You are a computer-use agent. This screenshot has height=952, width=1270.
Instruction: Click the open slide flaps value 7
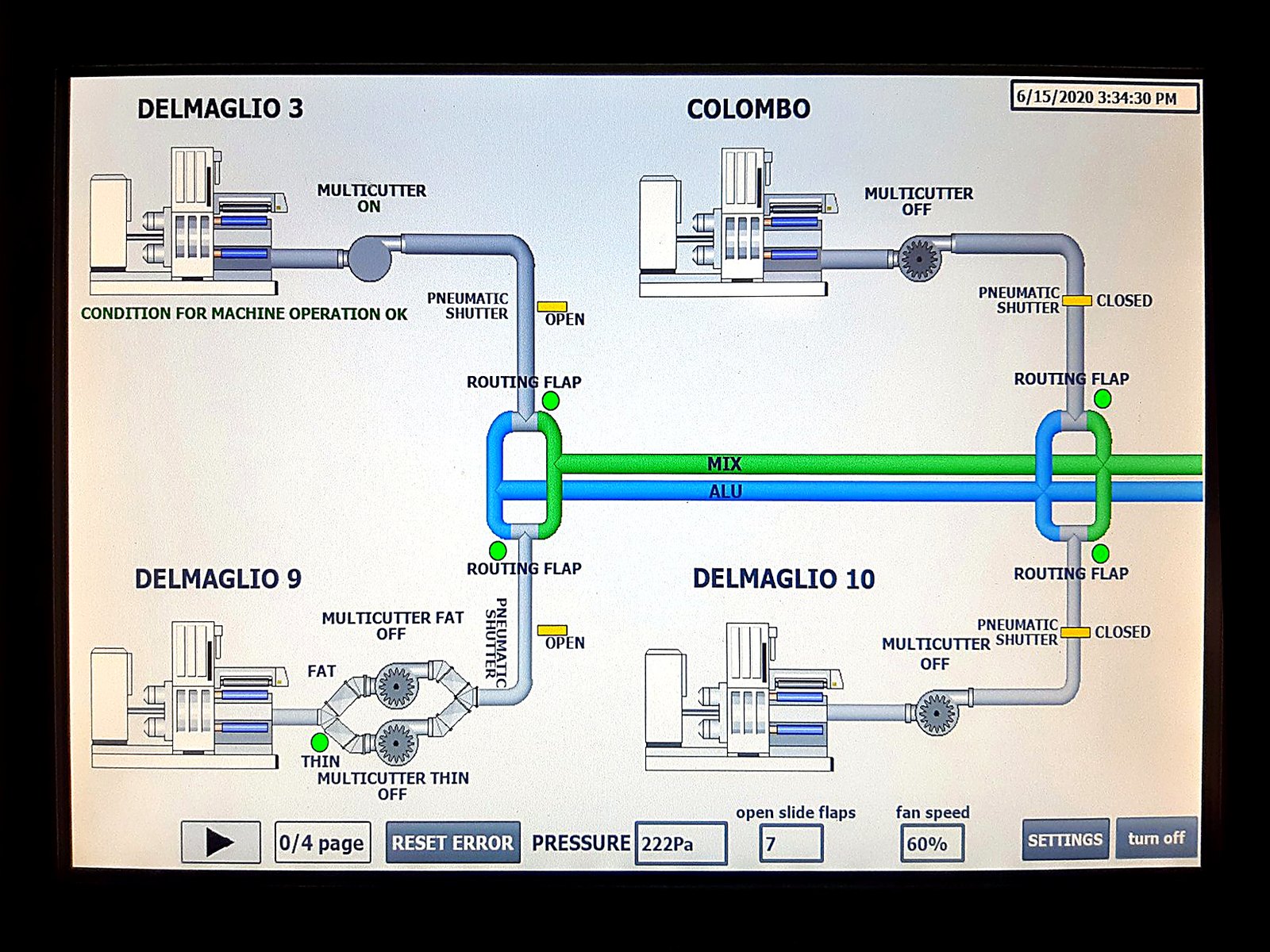pos(791,843)
